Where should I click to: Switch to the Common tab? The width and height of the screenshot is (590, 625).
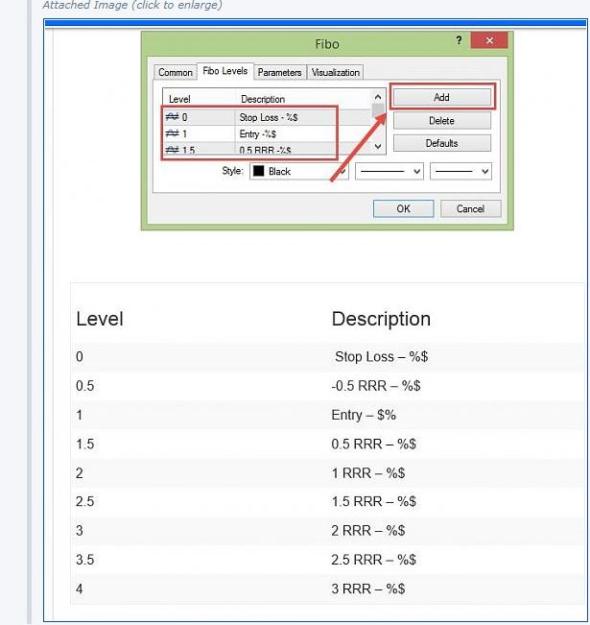tap(175, 73)
